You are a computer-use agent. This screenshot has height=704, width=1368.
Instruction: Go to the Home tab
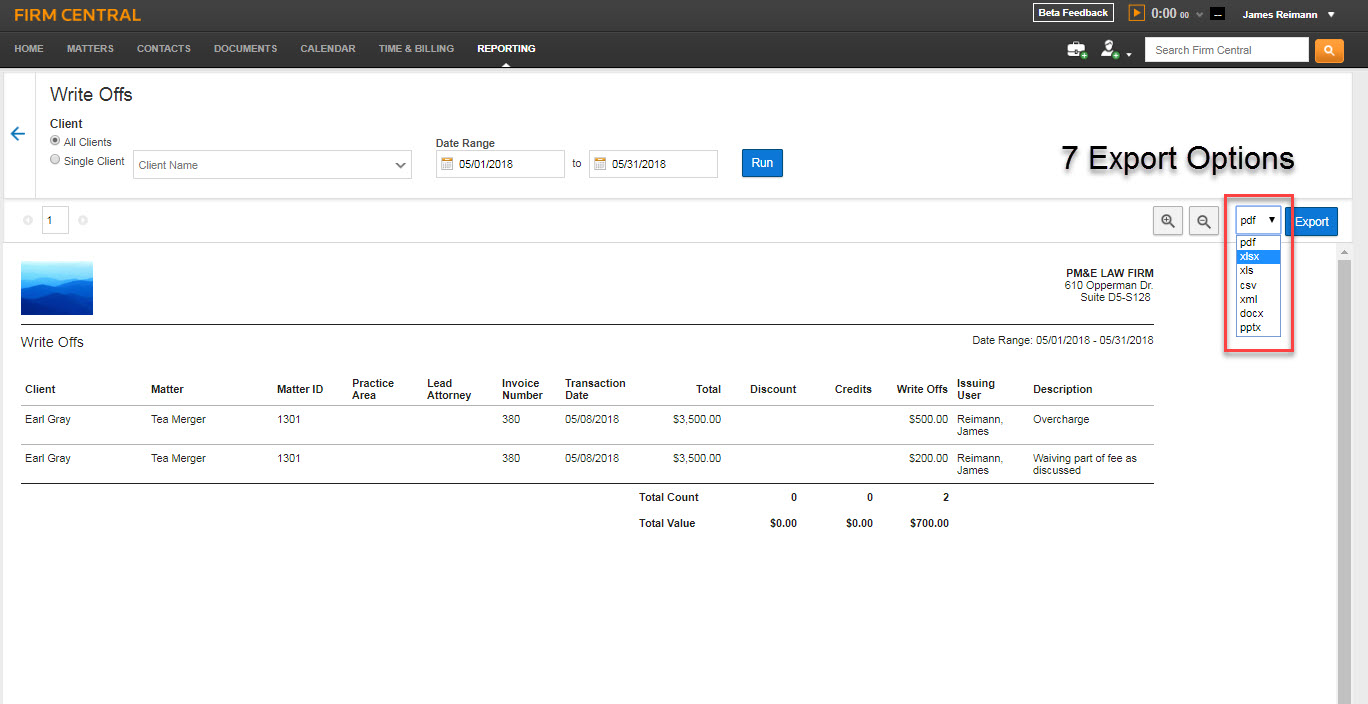29,49
